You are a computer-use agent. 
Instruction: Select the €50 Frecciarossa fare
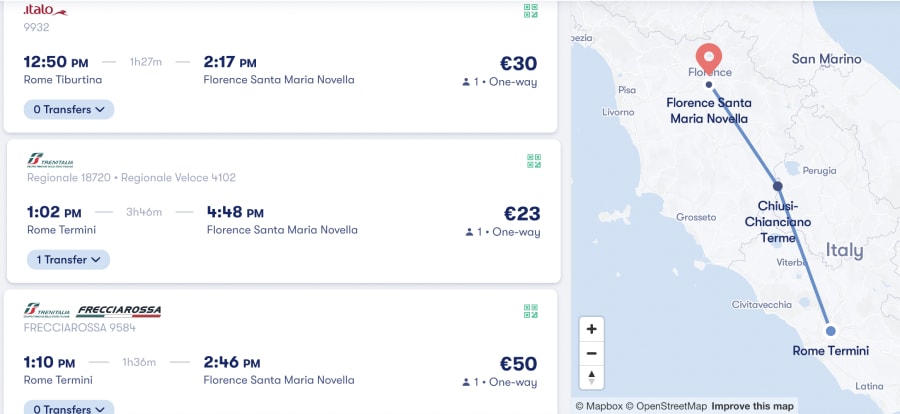[x=518, y=364]
